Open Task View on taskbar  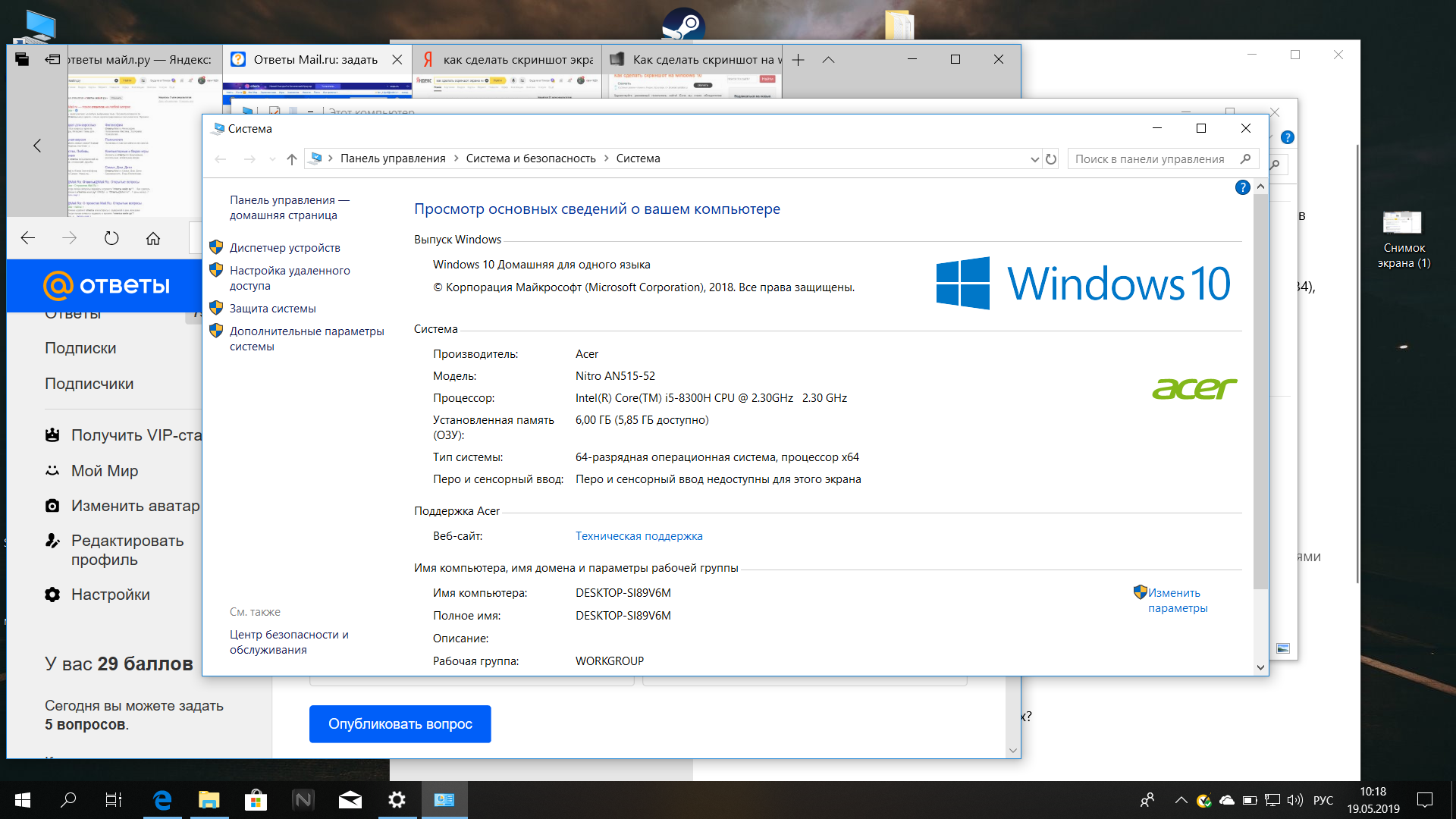(x=114, y=800)
